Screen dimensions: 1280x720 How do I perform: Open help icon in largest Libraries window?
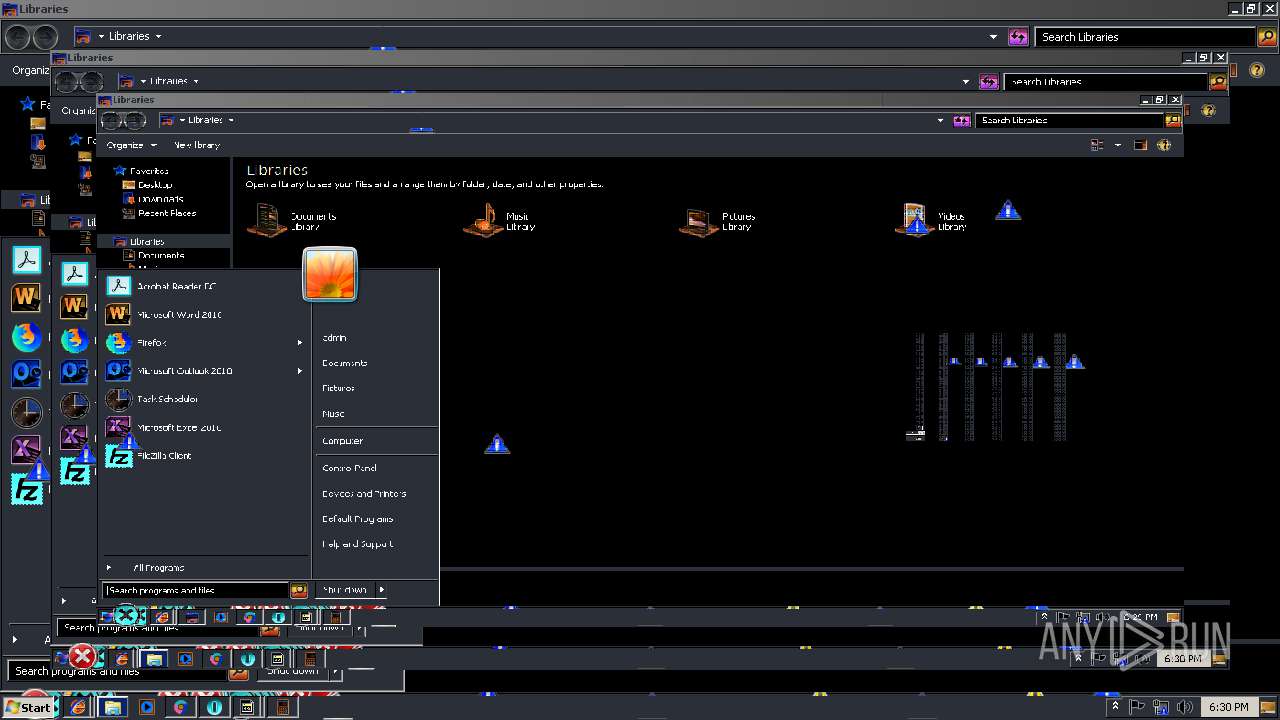point(1257,71)
